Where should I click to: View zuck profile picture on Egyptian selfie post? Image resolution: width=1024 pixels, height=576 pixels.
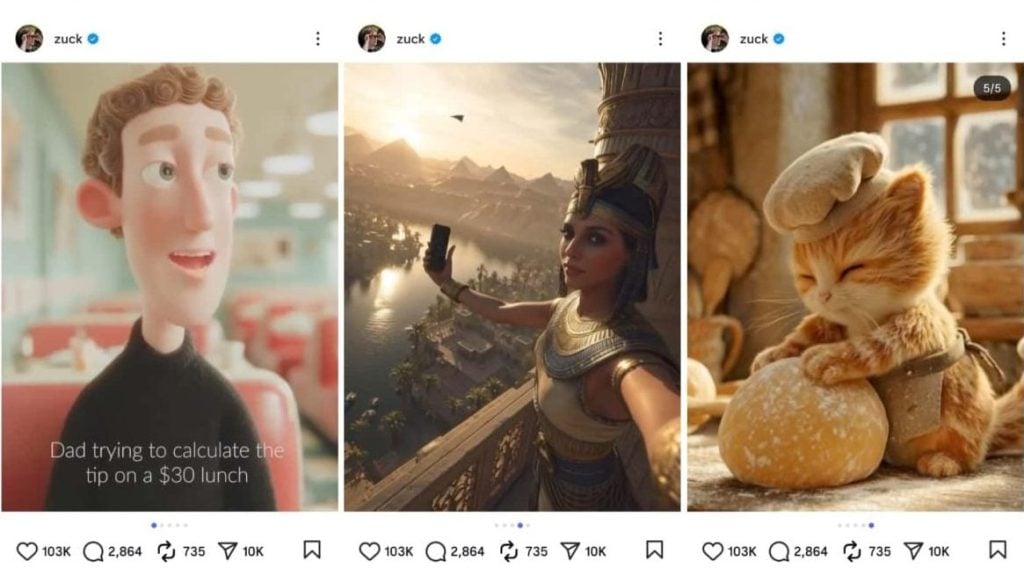[x=372, y=39]
